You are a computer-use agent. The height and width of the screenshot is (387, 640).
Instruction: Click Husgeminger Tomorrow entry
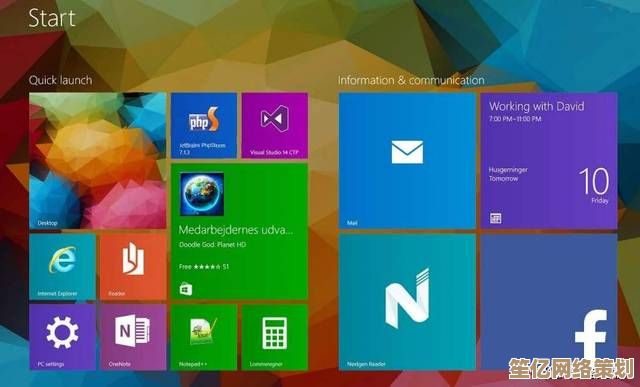coord(509,174)
